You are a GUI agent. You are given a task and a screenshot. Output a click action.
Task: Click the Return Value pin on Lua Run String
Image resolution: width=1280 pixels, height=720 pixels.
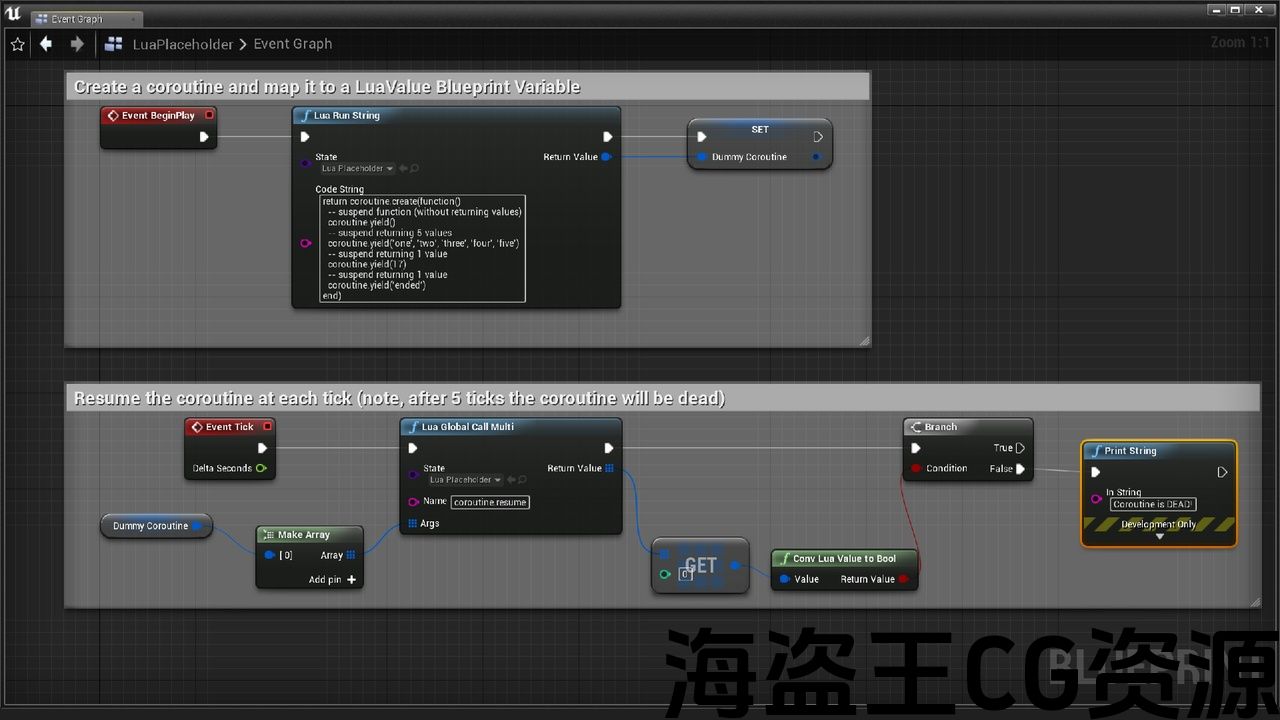tap(606, 157)
